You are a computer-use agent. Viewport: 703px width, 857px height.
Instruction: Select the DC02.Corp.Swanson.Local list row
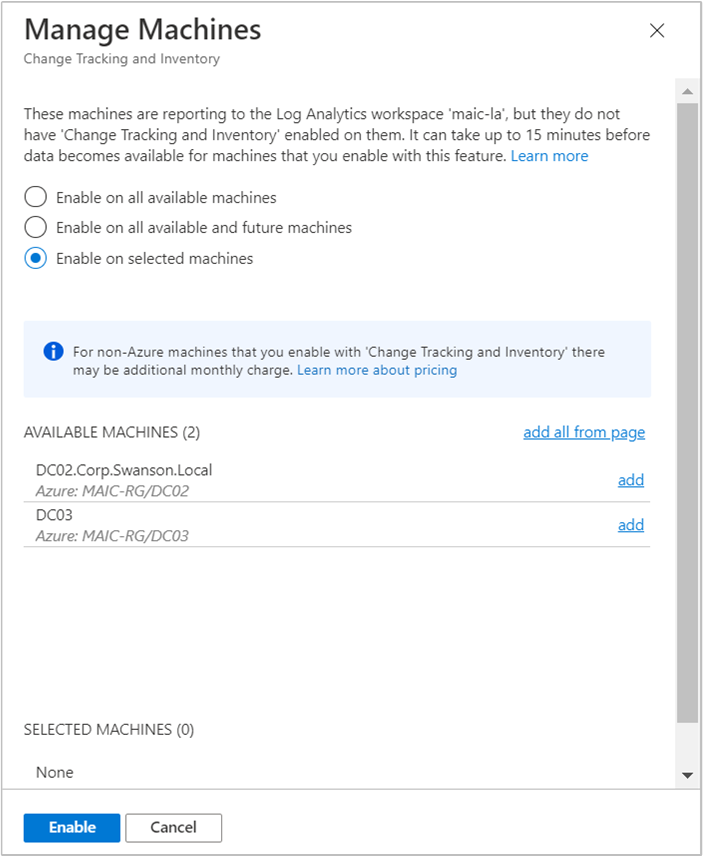click(x=337, y=480)
